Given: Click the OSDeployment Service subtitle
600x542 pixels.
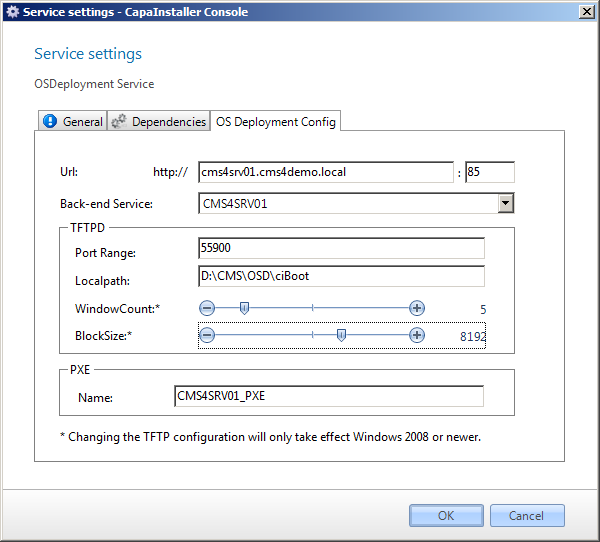Looking at the screenshot, I should tap(94, 84).
